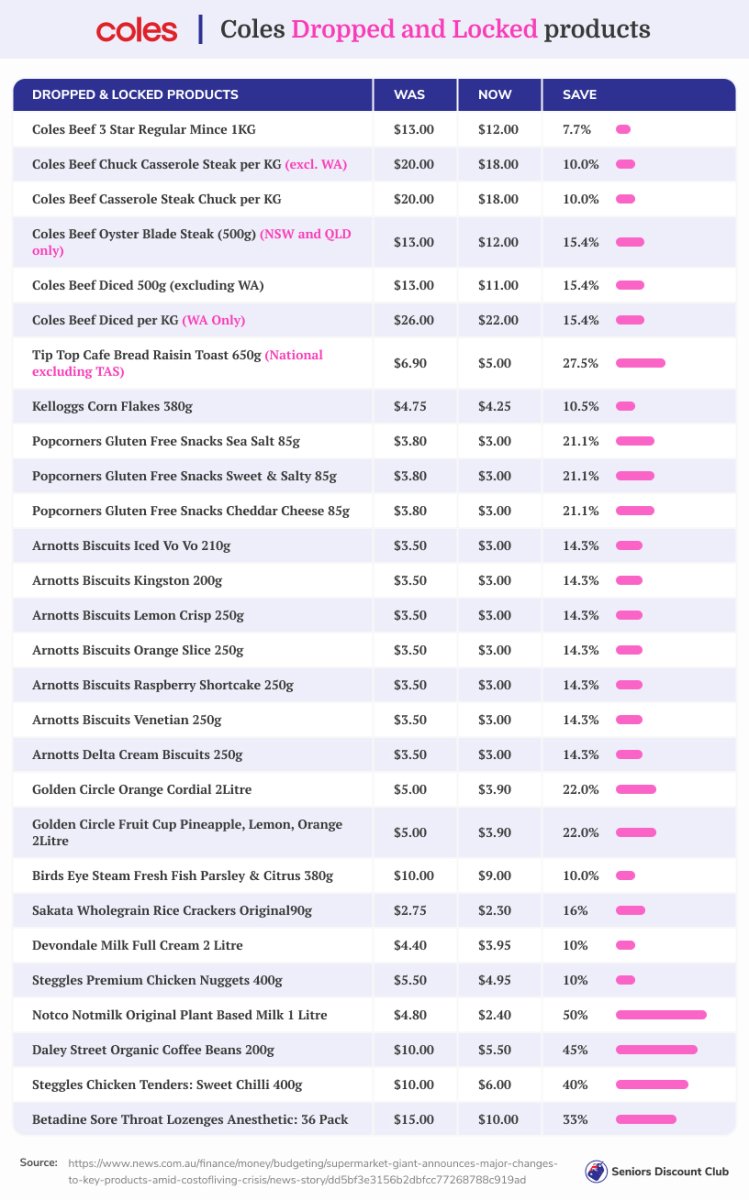The height and width of the screenshot is (1200, 749).
Task: Click the Dropped & Locked Products header
Action: point(135,95)
